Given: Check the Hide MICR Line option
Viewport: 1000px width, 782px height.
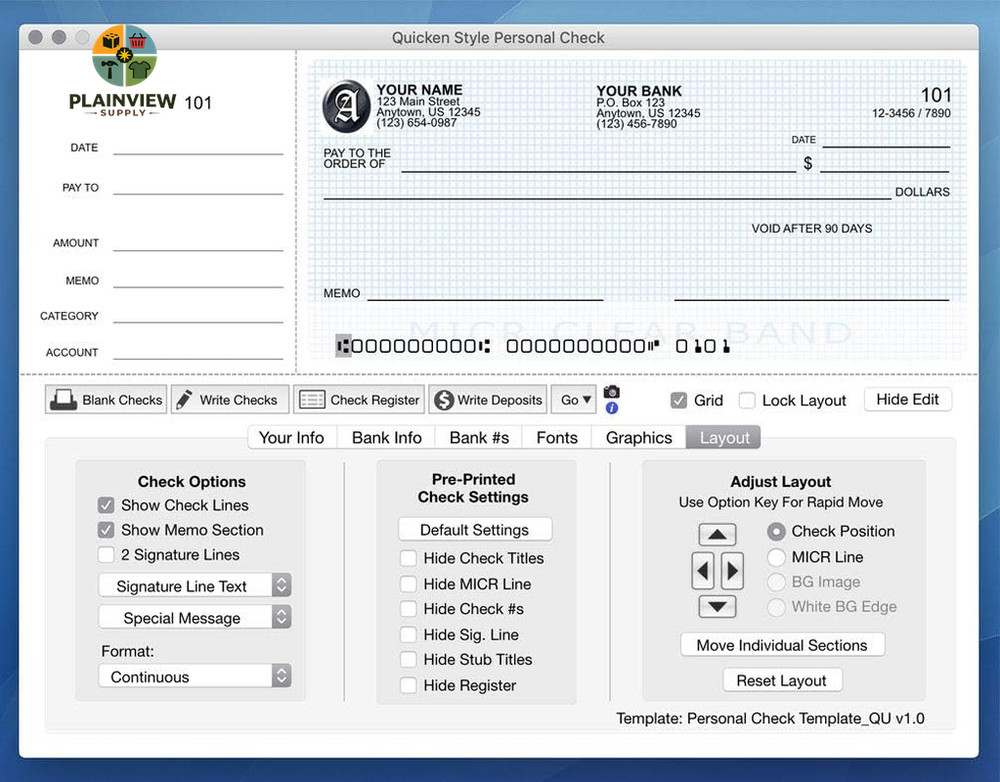Looking at the screenshot, I should click(x=408, y=584).
